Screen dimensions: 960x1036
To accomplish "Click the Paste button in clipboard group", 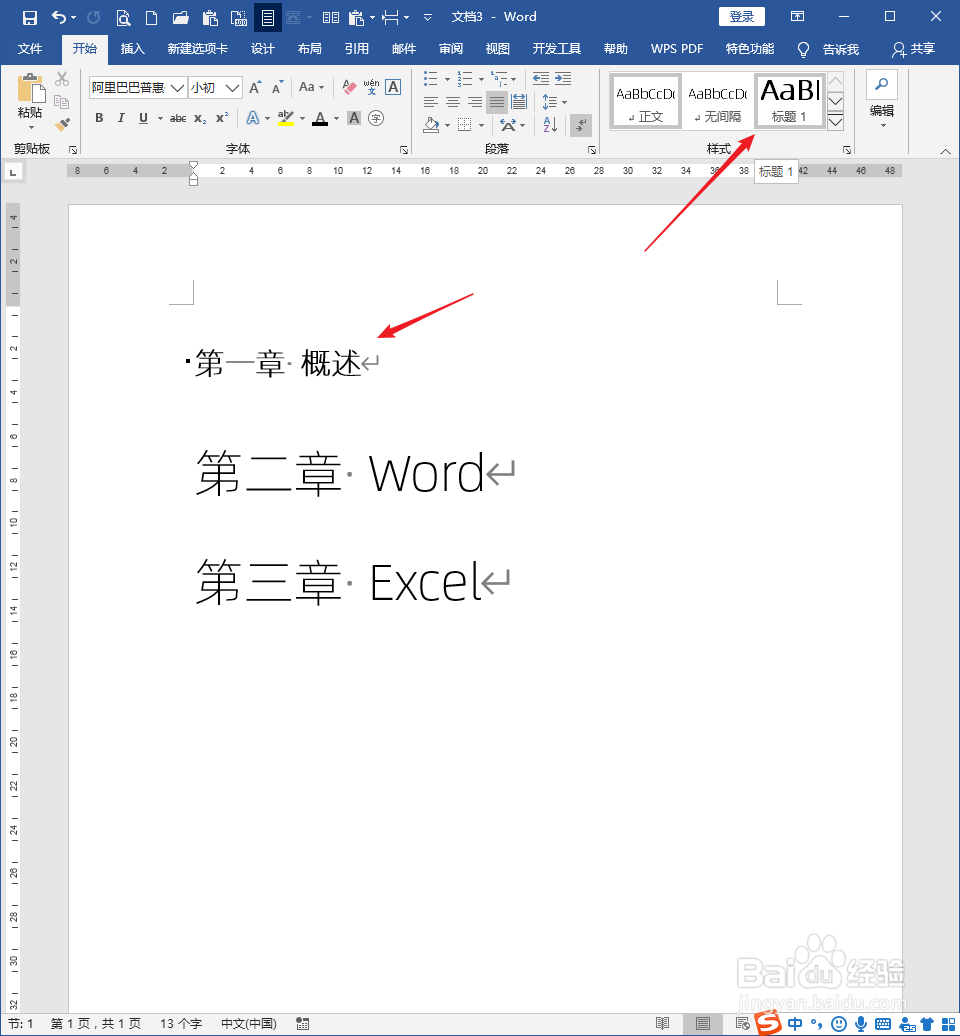I will 30,100.
